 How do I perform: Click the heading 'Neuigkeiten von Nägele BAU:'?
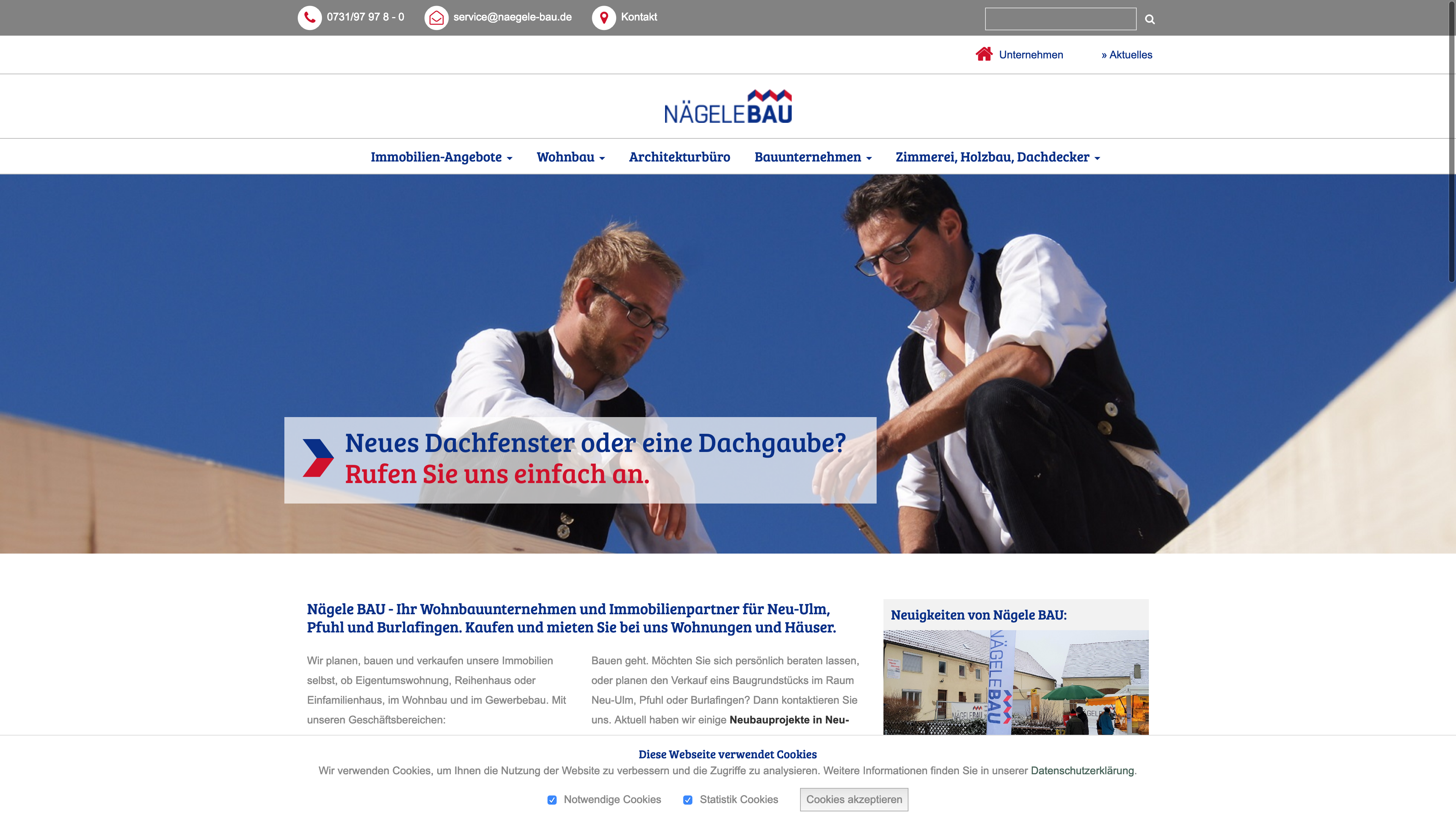[978, 615]
